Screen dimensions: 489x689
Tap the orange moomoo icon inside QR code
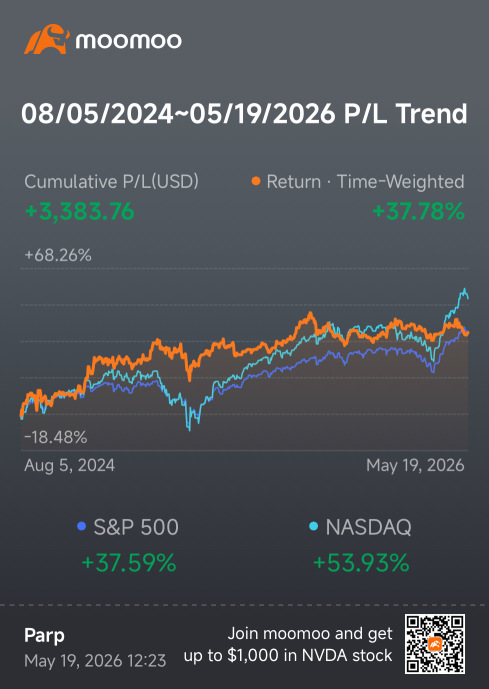435,644
